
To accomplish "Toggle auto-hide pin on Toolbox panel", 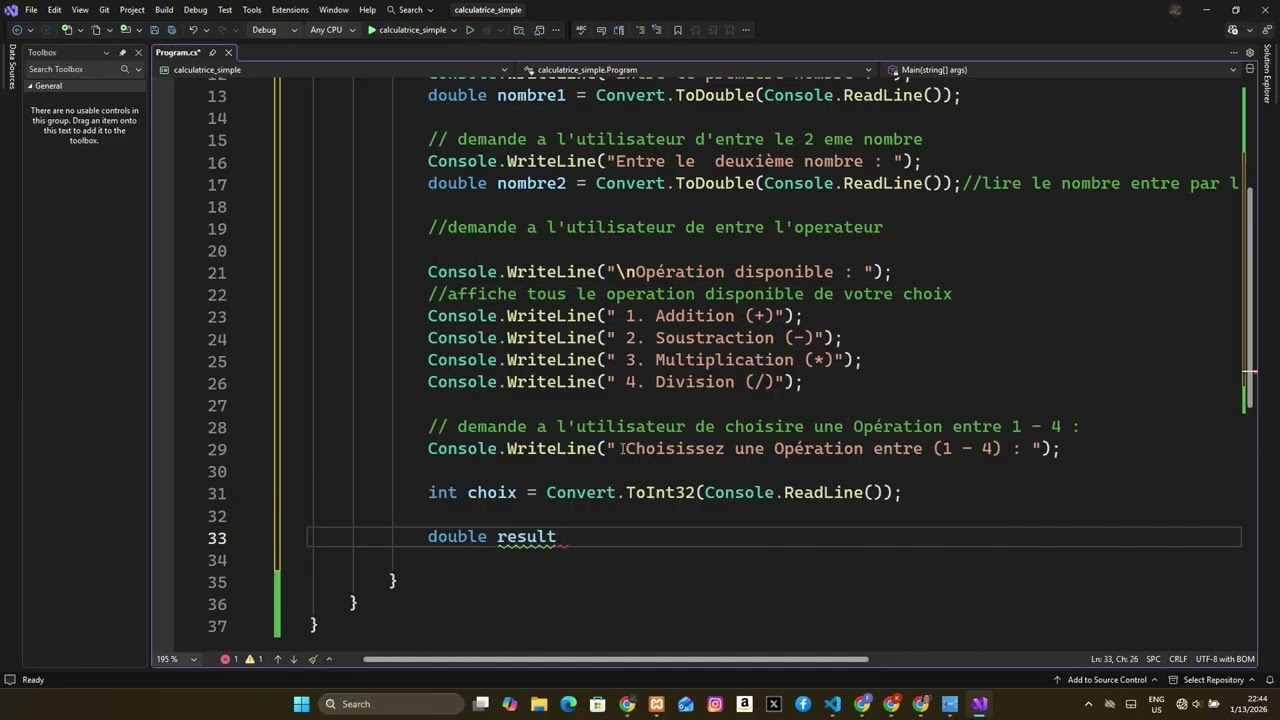I will (122, 52).
